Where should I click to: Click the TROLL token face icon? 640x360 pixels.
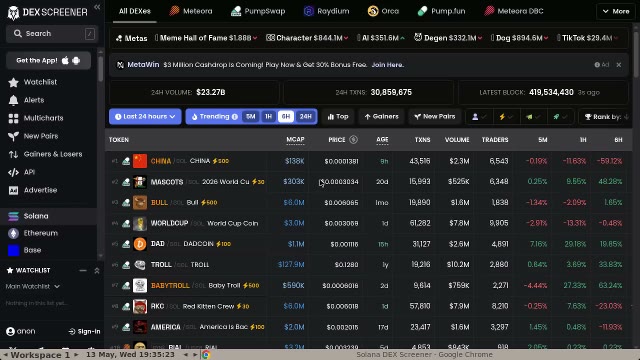[x=140, y=265]
